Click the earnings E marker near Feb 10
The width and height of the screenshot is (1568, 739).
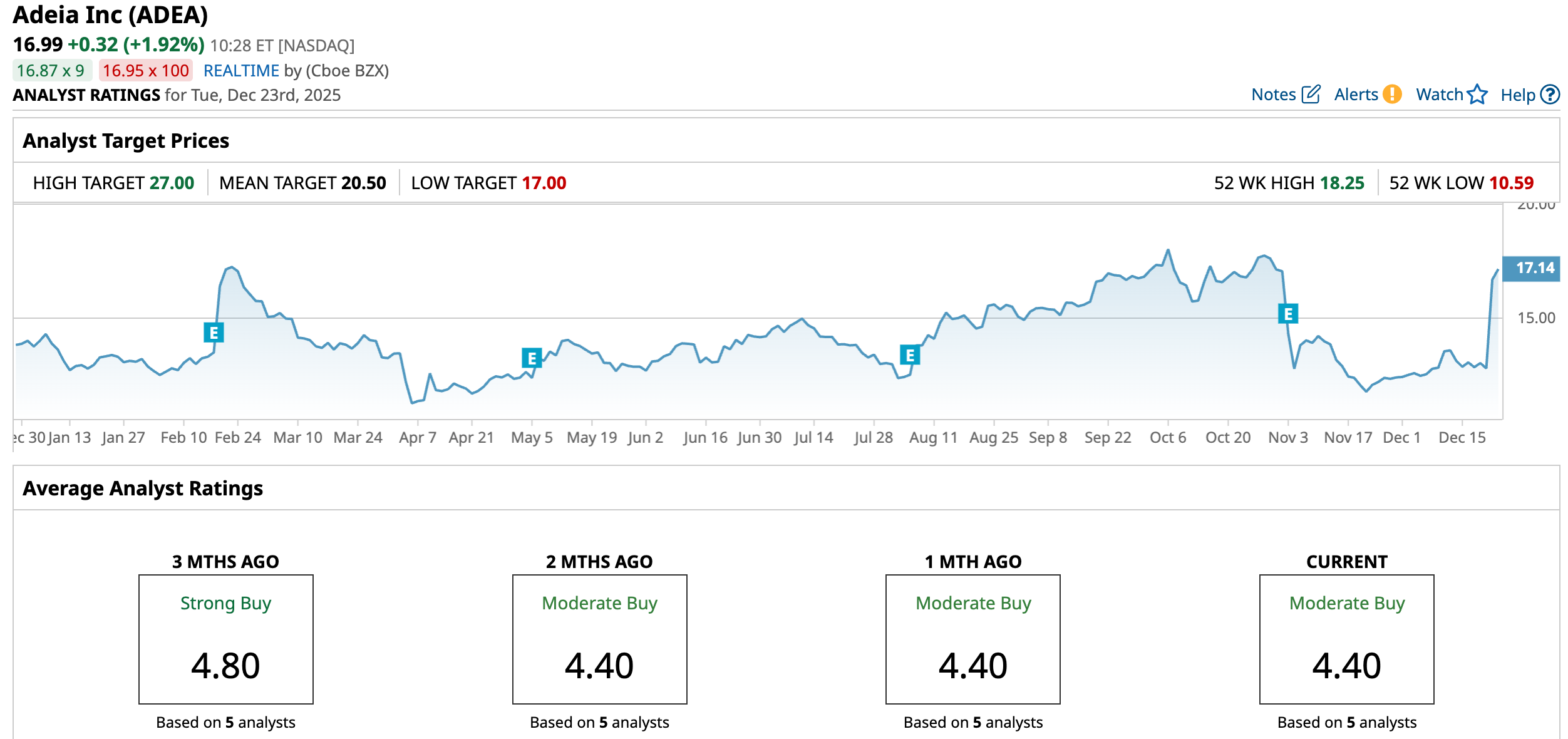pos(214,333)
